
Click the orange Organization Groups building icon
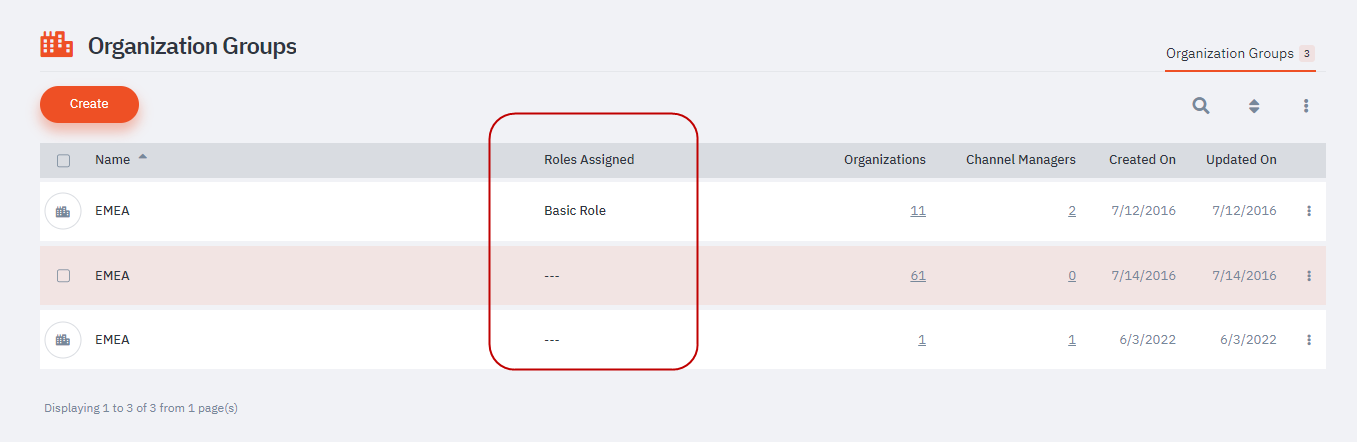56,45
